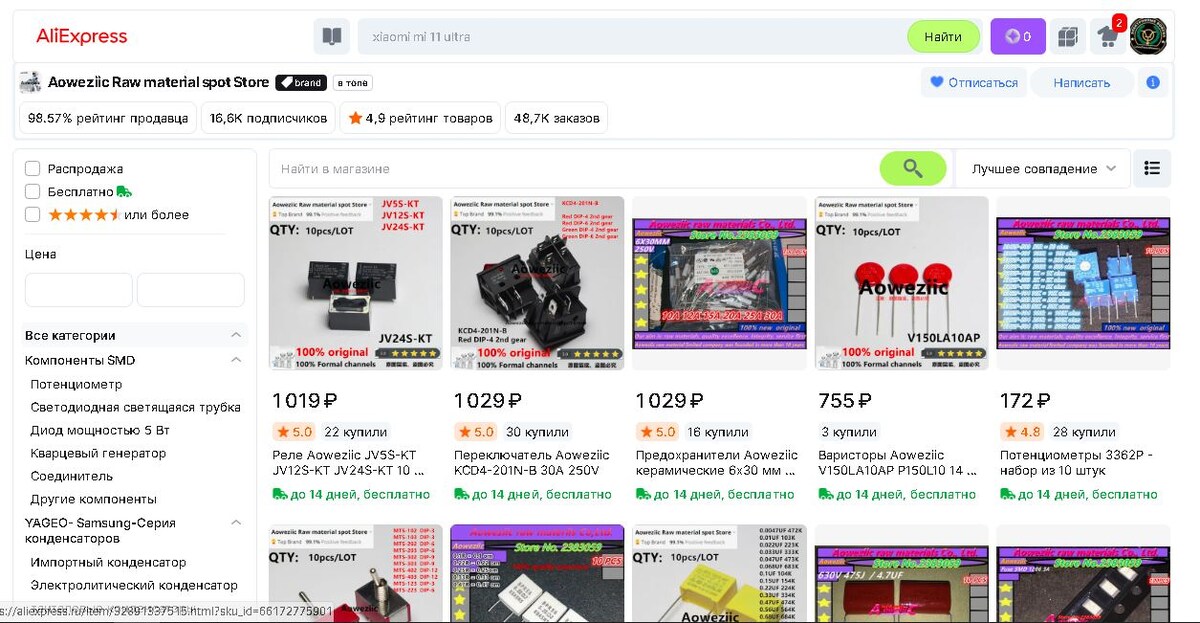Screen dimensions: 1200x623
Task: Select the Кварцевый генератор category
Action: click(98, 453)
